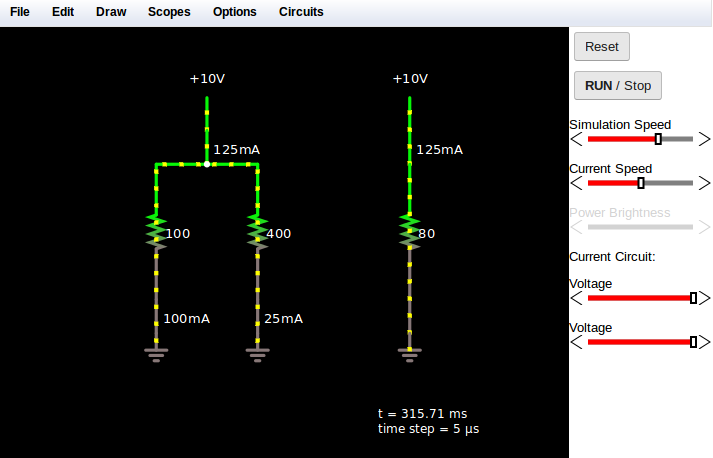Select the 80 ohm resistor

coord(410,233)
